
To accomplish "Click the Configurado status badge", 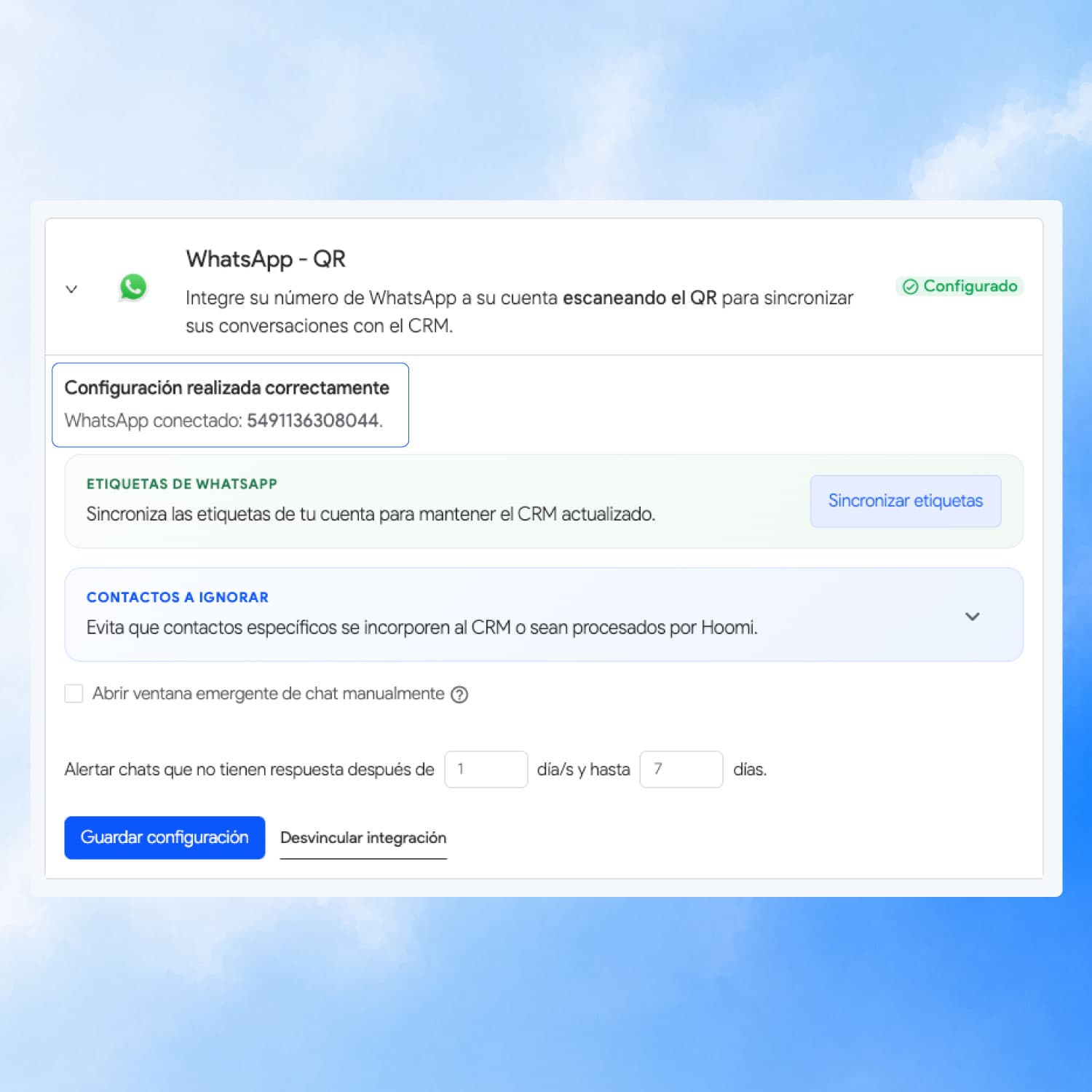I will click(x=960, y=286).
